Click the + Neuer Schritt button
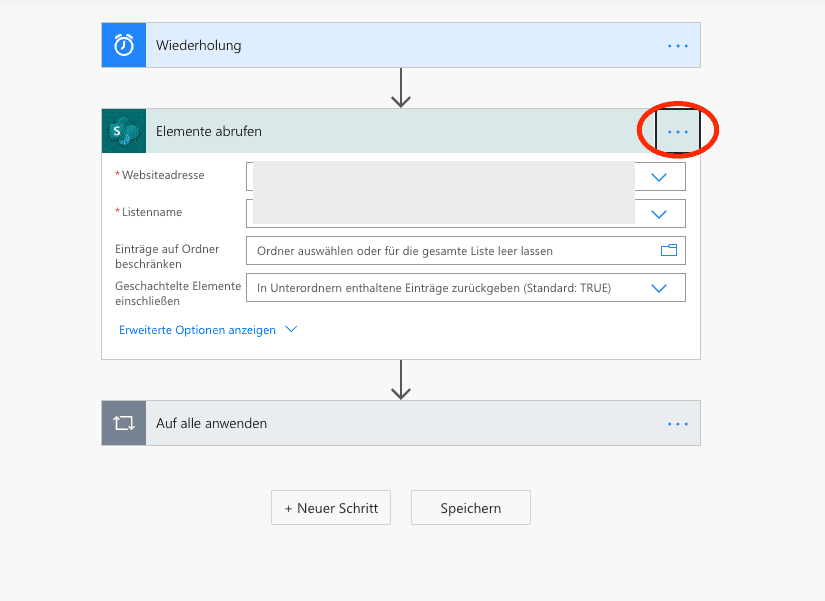This screenshot has width=825, height=601. tap(331, 508)
